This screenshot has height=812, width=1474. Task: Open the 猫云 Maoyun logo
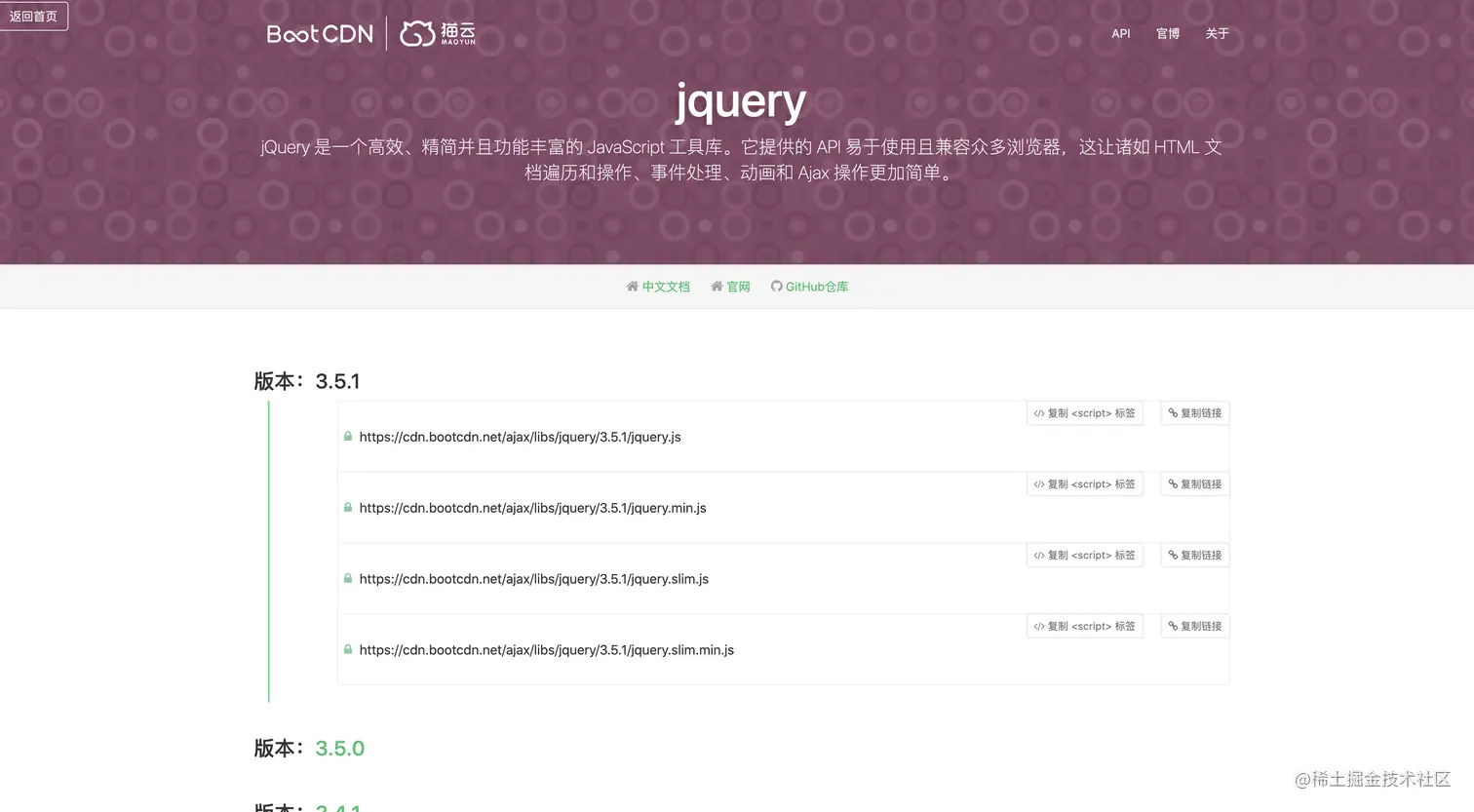(x=438, y=33)
